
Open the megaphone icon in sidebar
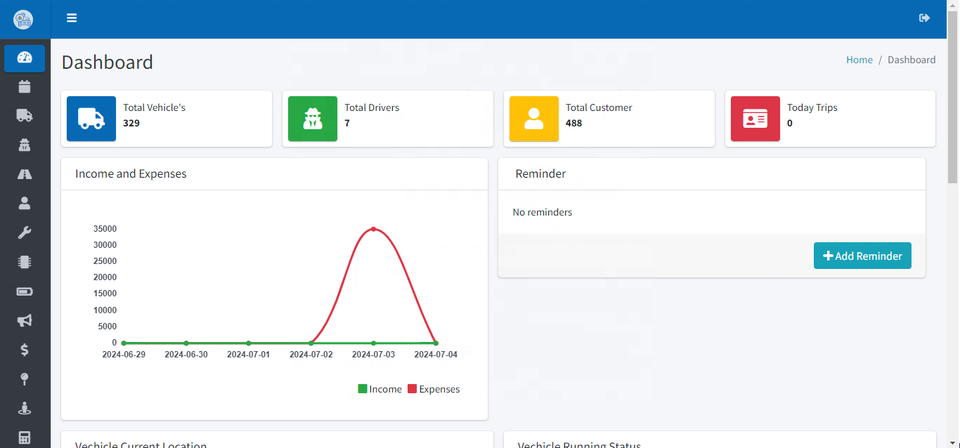pos(25,321)
